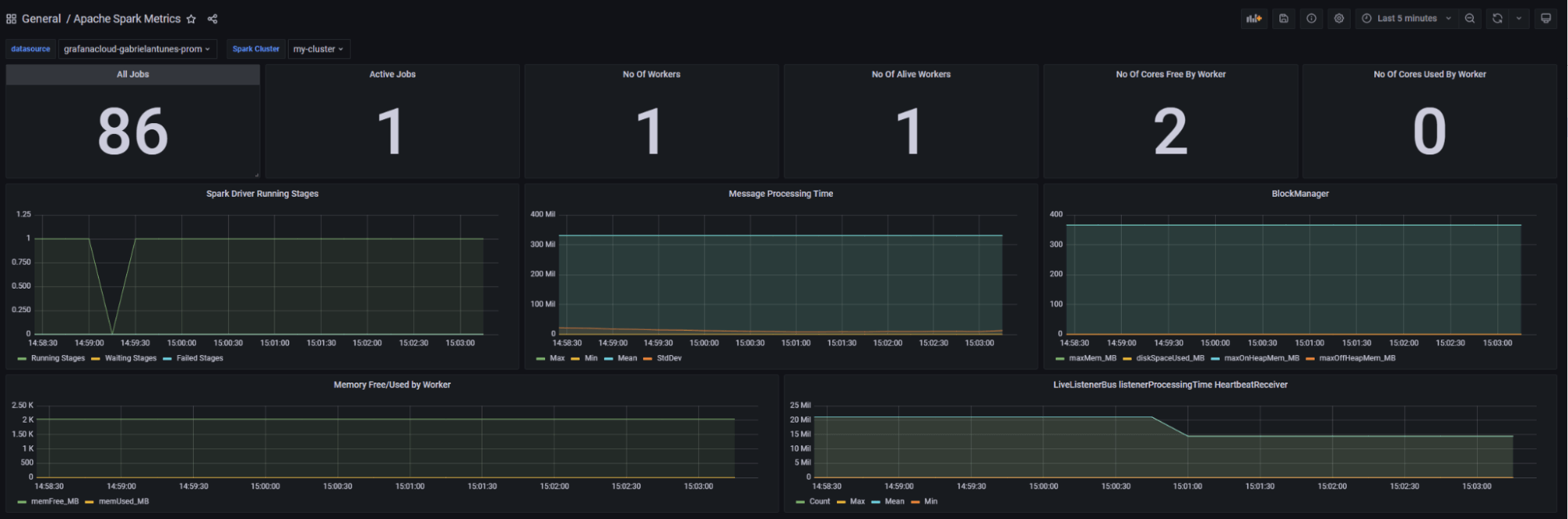
Task: Open Spark Driver Running Stages panel menu
Action: (x=262, y=194)
